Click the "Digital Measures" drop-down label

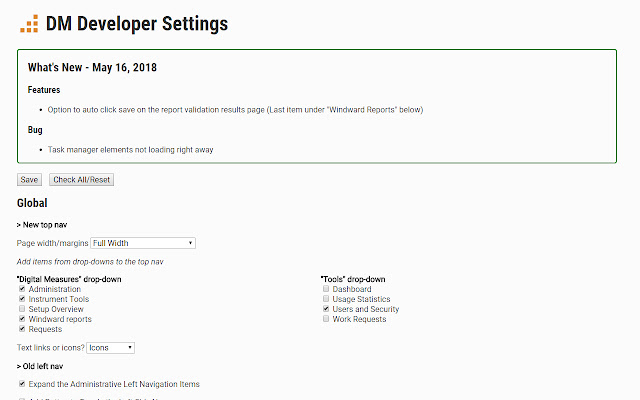pos(69,279)
